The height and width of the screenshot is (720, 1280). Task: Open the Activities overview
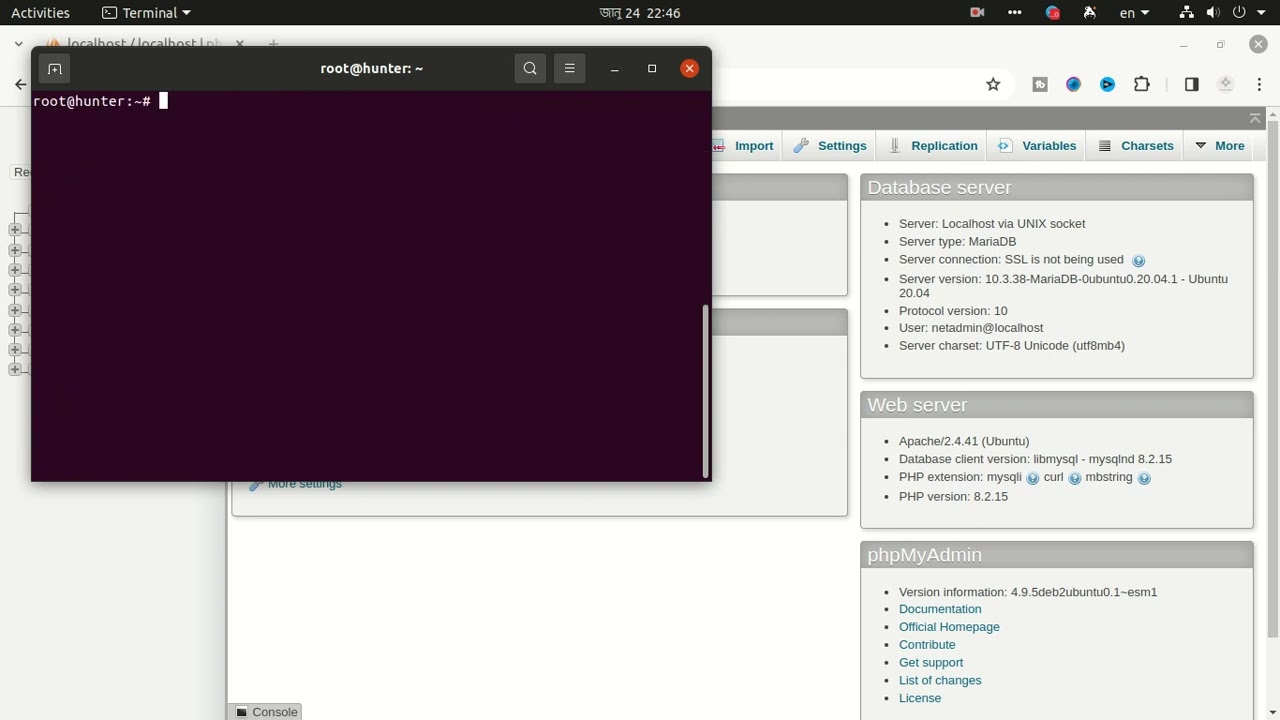coord(40,13)
